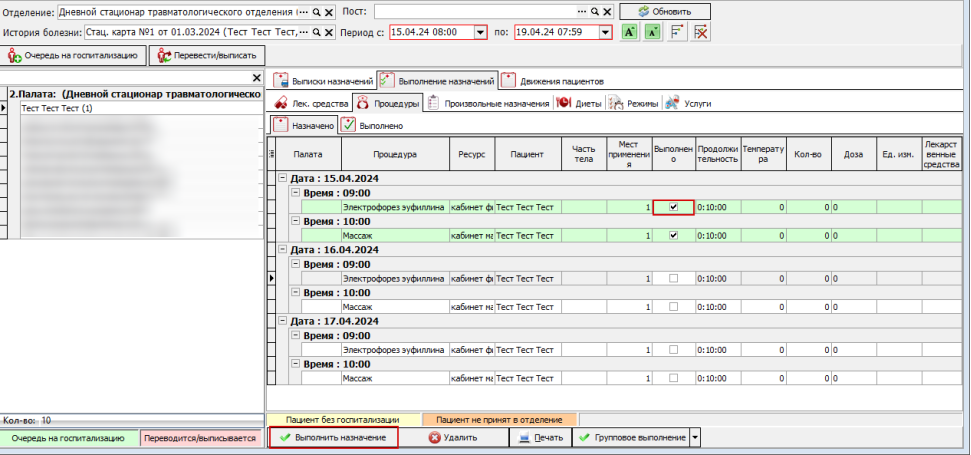
Task: Click the sort columns icon in the toolbar
Action: [677, 32]
